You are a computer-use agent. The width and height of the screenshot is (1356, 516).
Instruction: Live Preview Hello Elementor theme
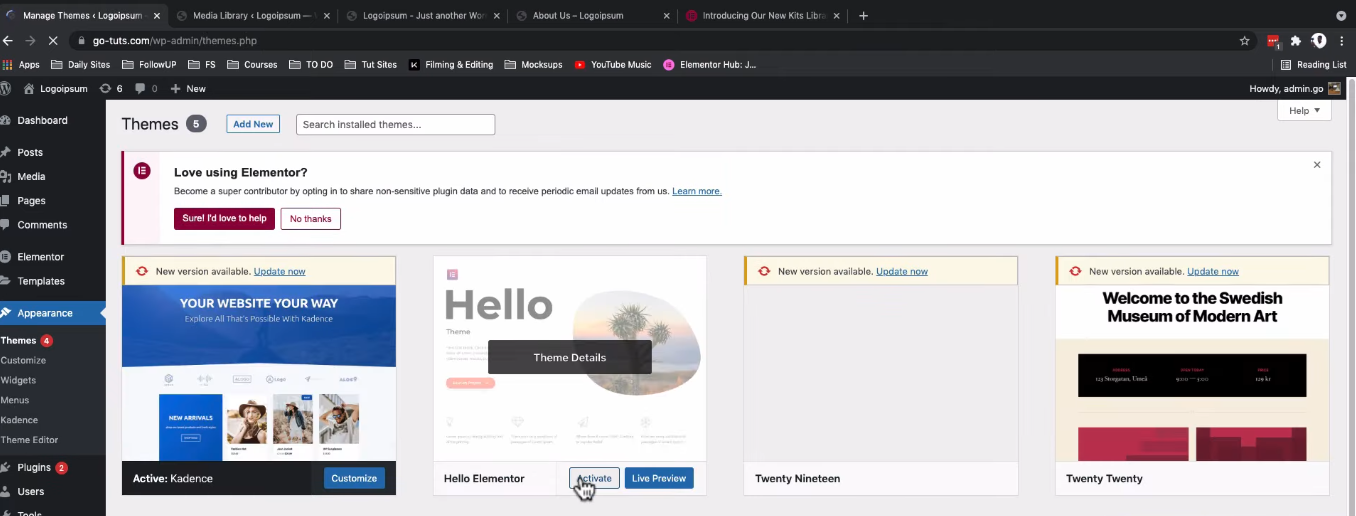point(659,478)
